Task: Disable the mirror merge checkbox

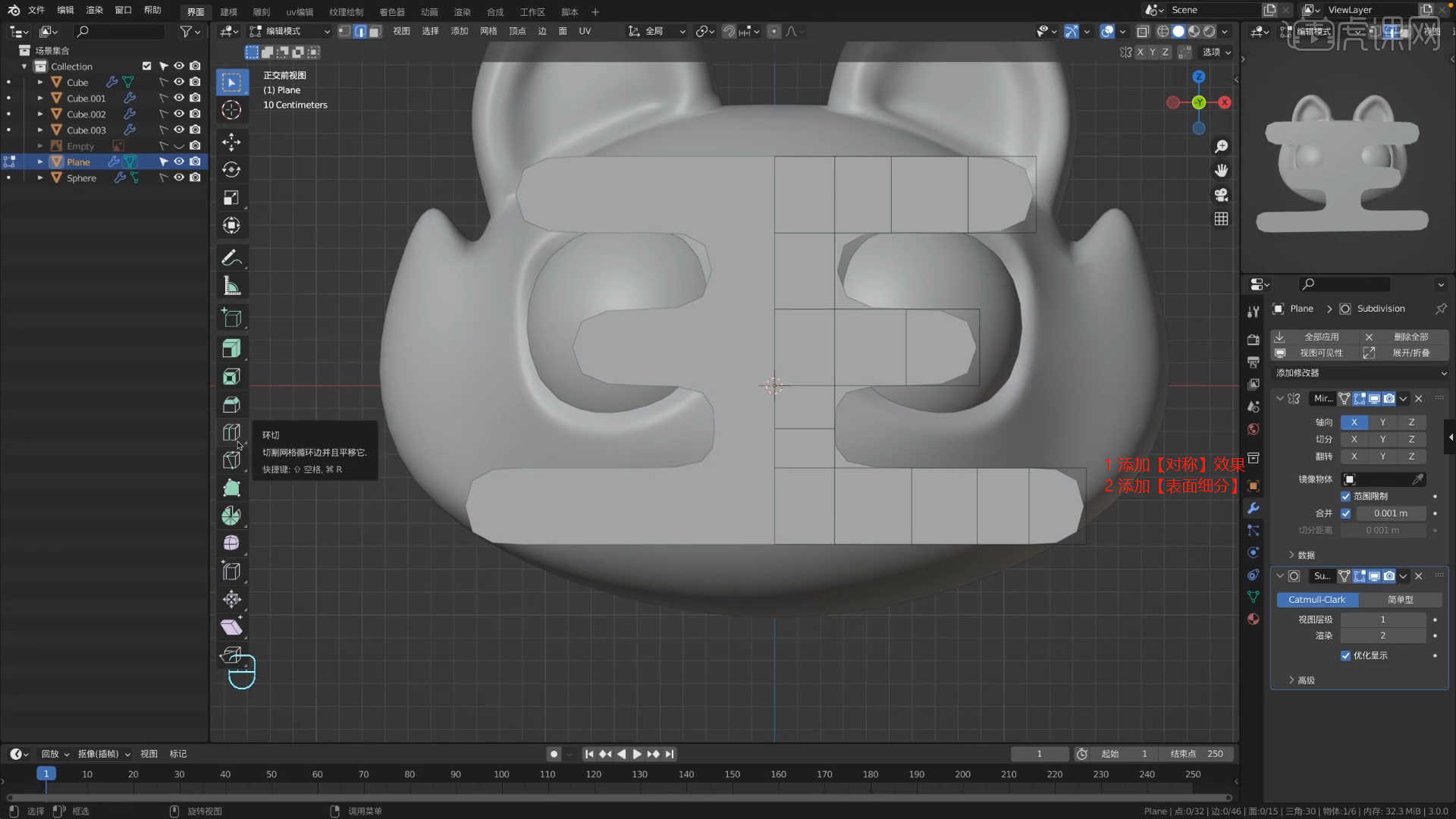Action: pos(1346,513)
